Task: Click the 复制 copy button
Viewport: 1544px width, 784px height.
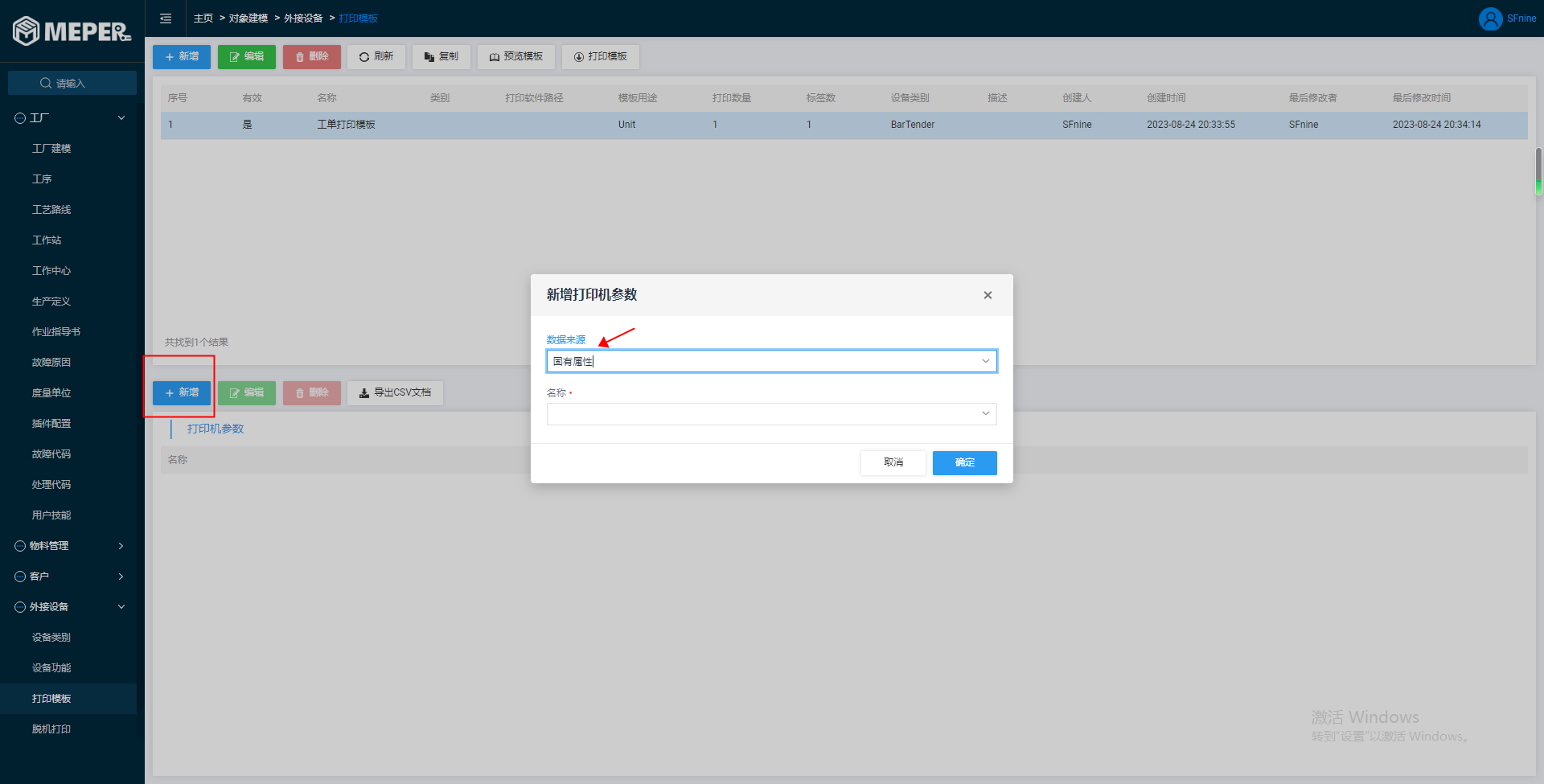Action: (x=441, y=56)
